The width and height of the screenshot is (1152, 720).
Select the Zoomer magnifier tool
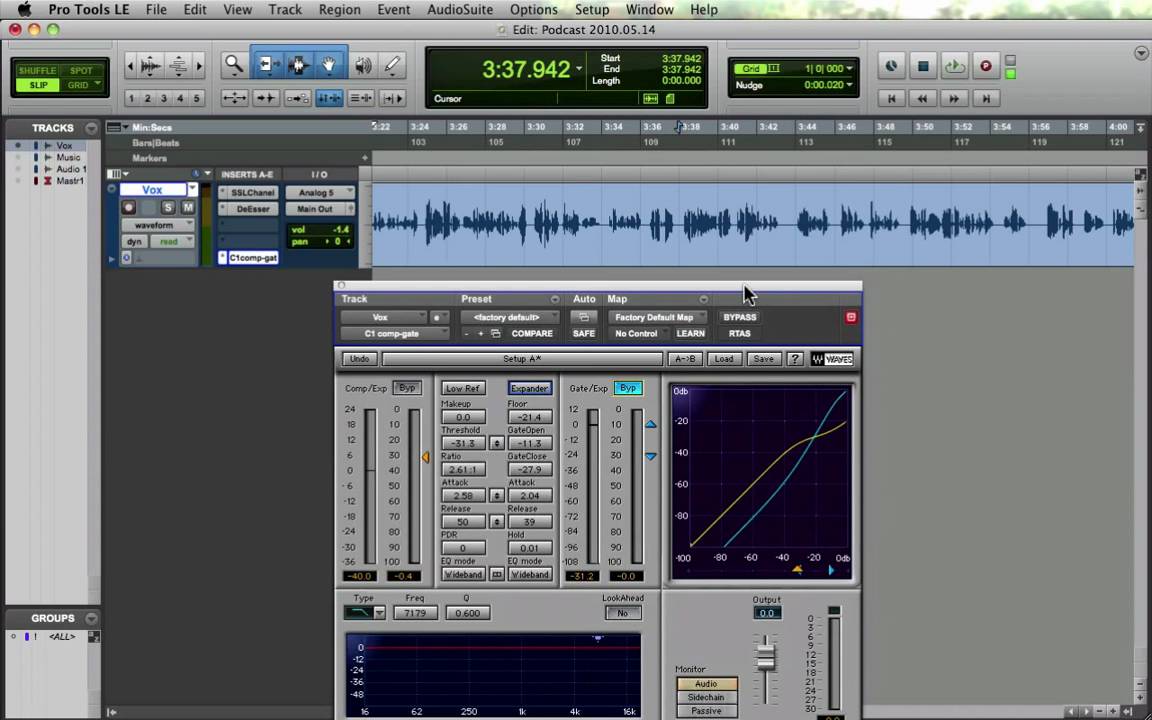(234, 65)
